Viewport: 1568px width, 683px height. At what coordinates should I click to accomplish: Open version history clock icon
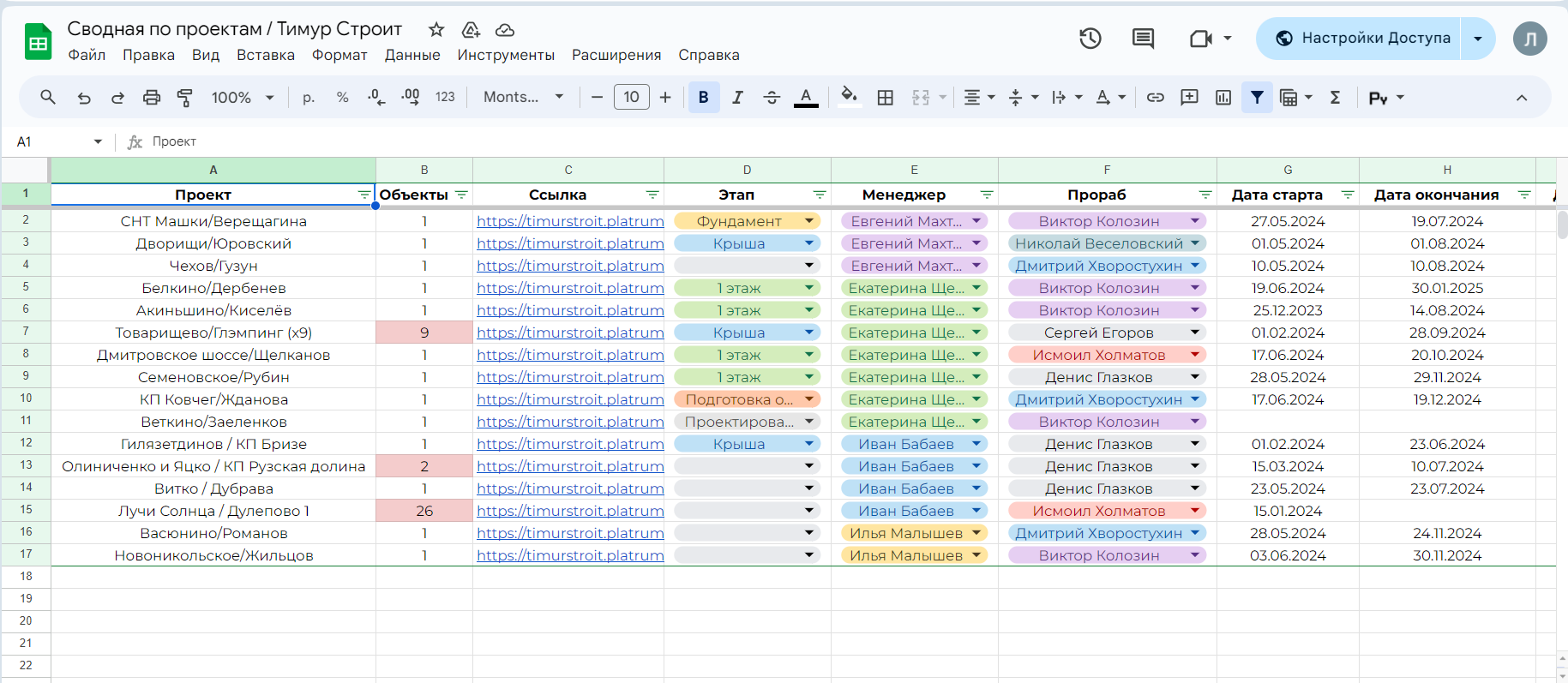coord(1090,39)
